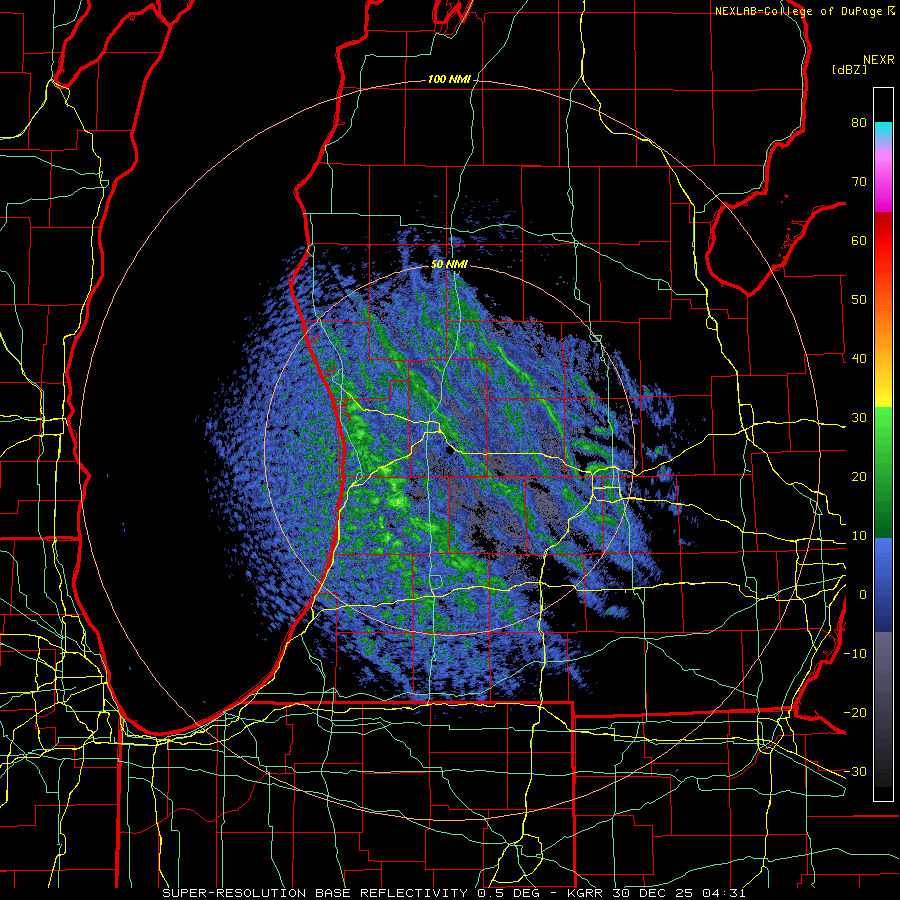The height and width of the screenshot is (900, 900).
Task: Click the NEXR label above the color scale
Action: coord(879,60)
